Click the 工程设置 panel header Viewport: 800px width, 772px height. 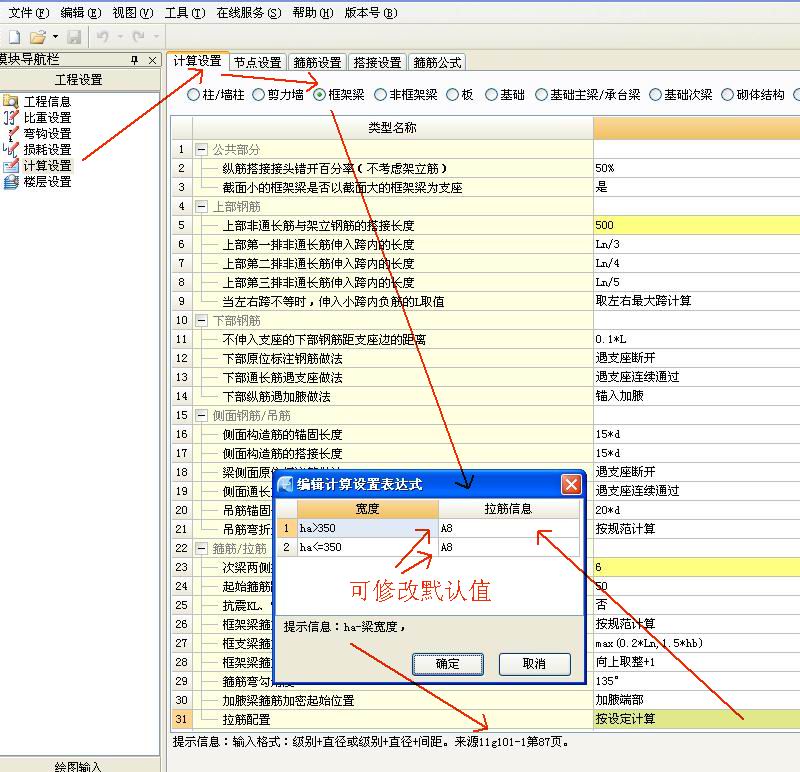point(80,80)
